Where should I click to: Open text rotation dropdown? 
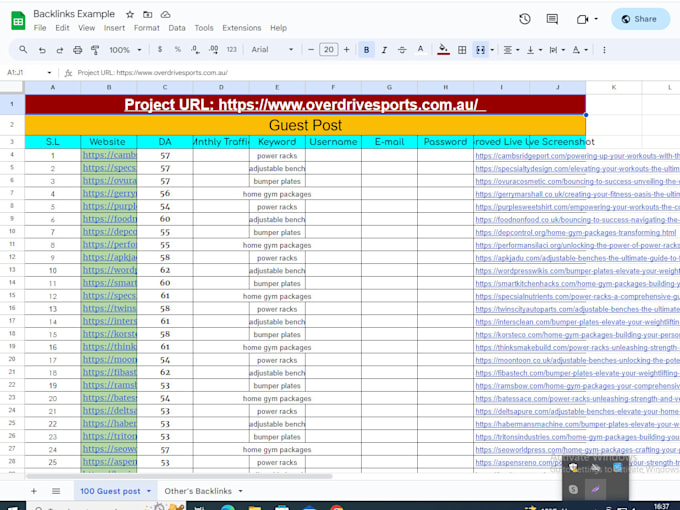click(580, 50)
